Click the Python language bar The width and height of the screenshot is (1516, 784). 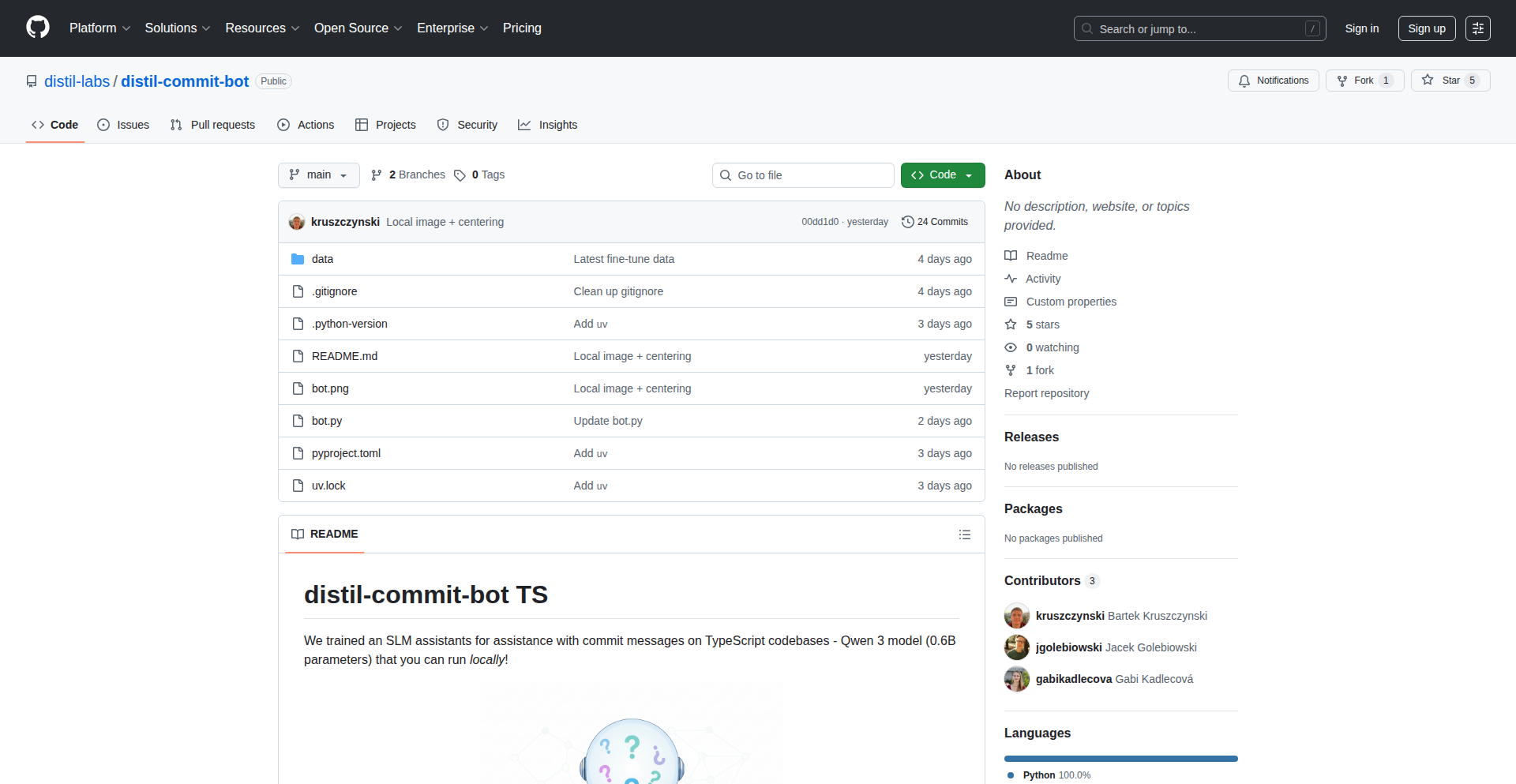point(1120,759)
